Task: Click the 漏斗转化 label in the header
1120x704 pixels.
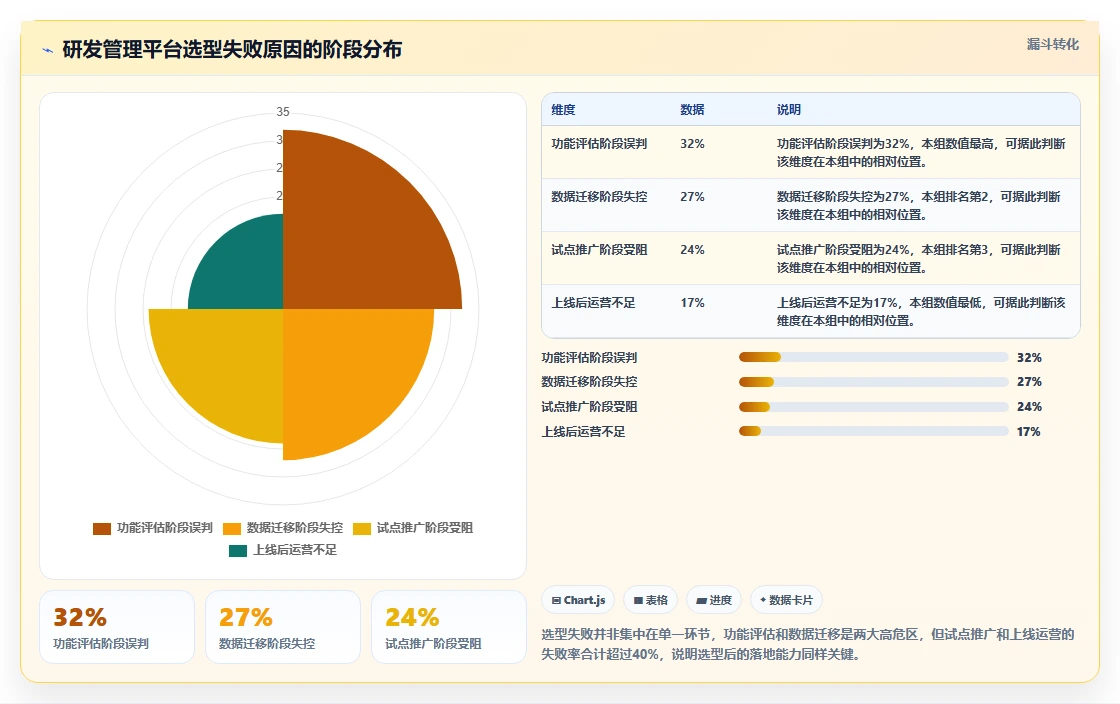Action: coord(1053,44)
